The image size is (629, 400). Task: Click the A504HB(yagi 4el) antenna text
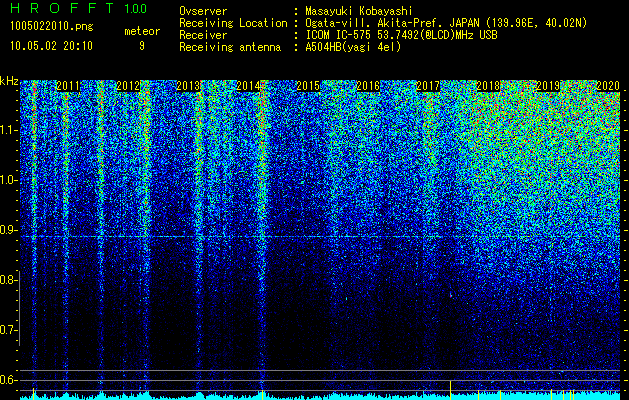coord(353,47)
